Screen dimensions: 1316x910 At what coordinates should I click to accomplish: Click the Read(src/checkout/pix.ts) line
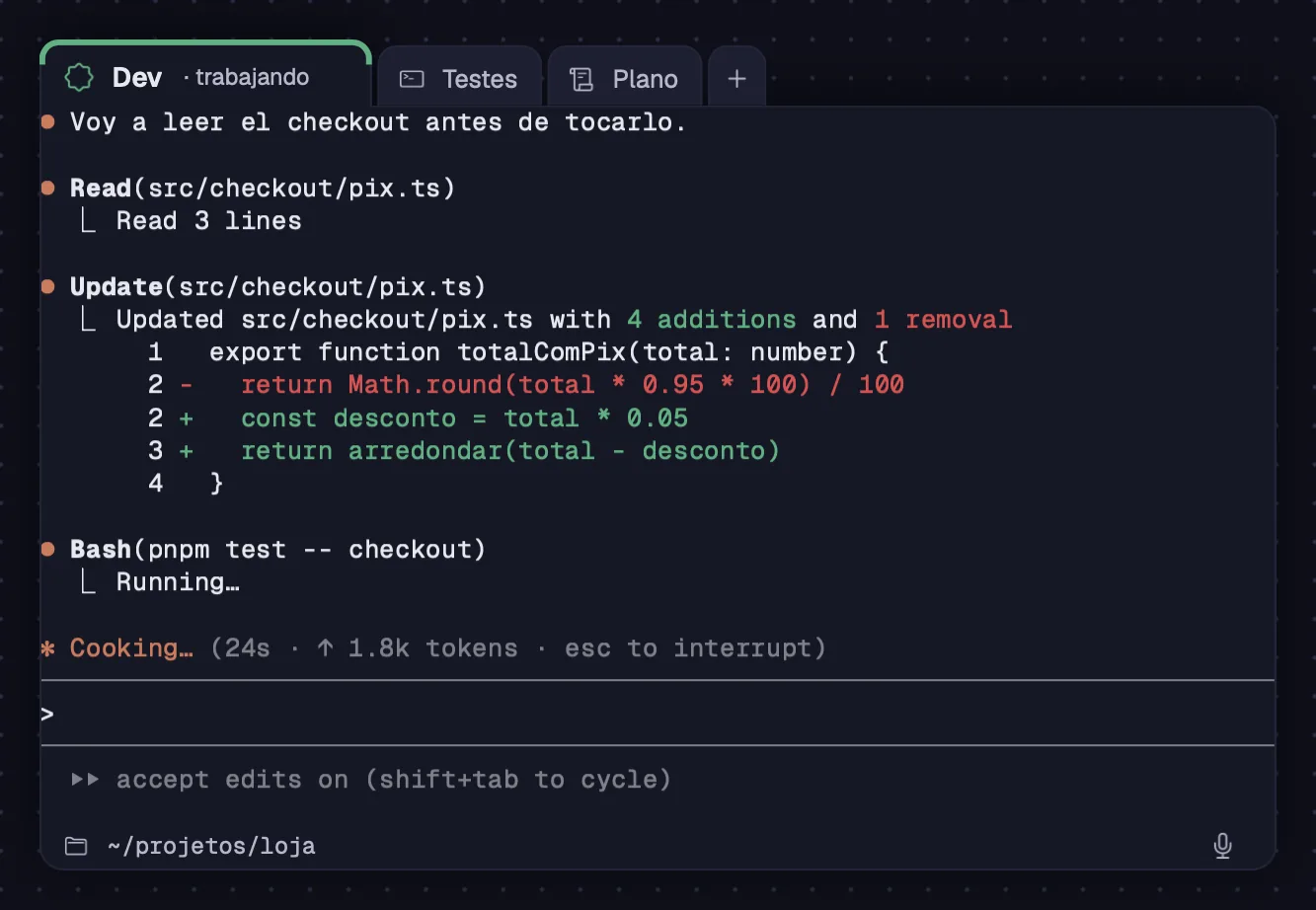[x=263, y=188]
